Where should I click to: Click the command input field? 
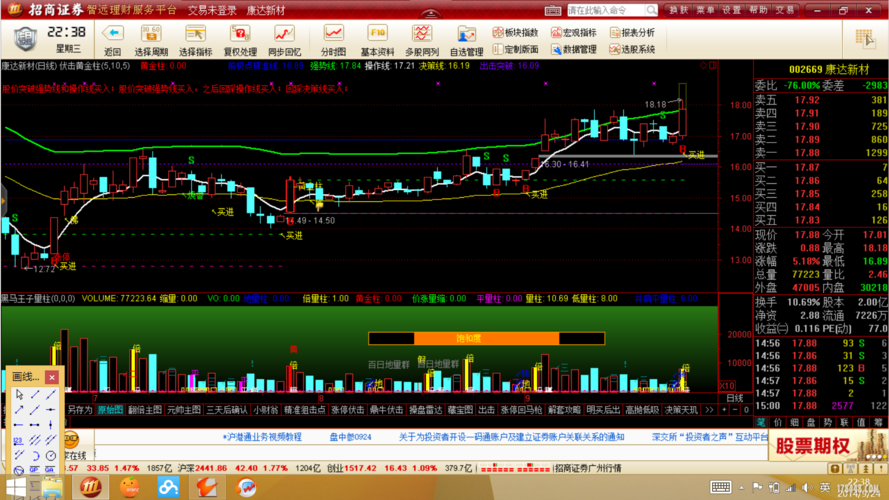point(606,10)
